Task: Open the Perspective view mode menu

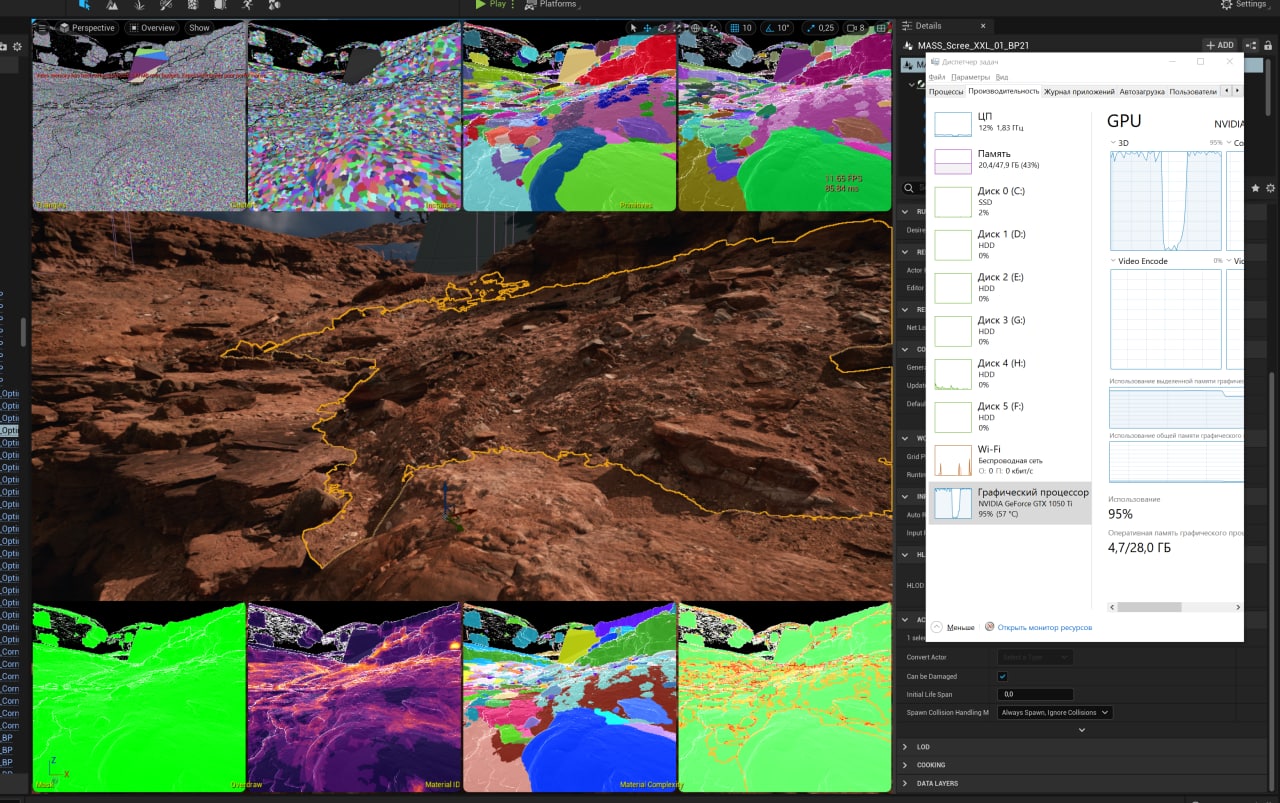Action: [x=88, y=28]
